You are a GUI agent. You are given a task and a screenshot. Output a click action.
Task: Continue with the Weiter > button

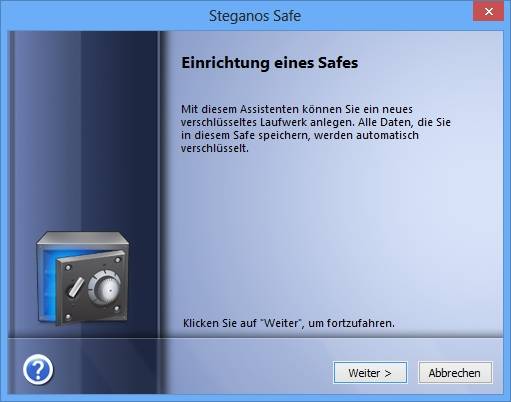pyautogui.click(x=370, y=373)
